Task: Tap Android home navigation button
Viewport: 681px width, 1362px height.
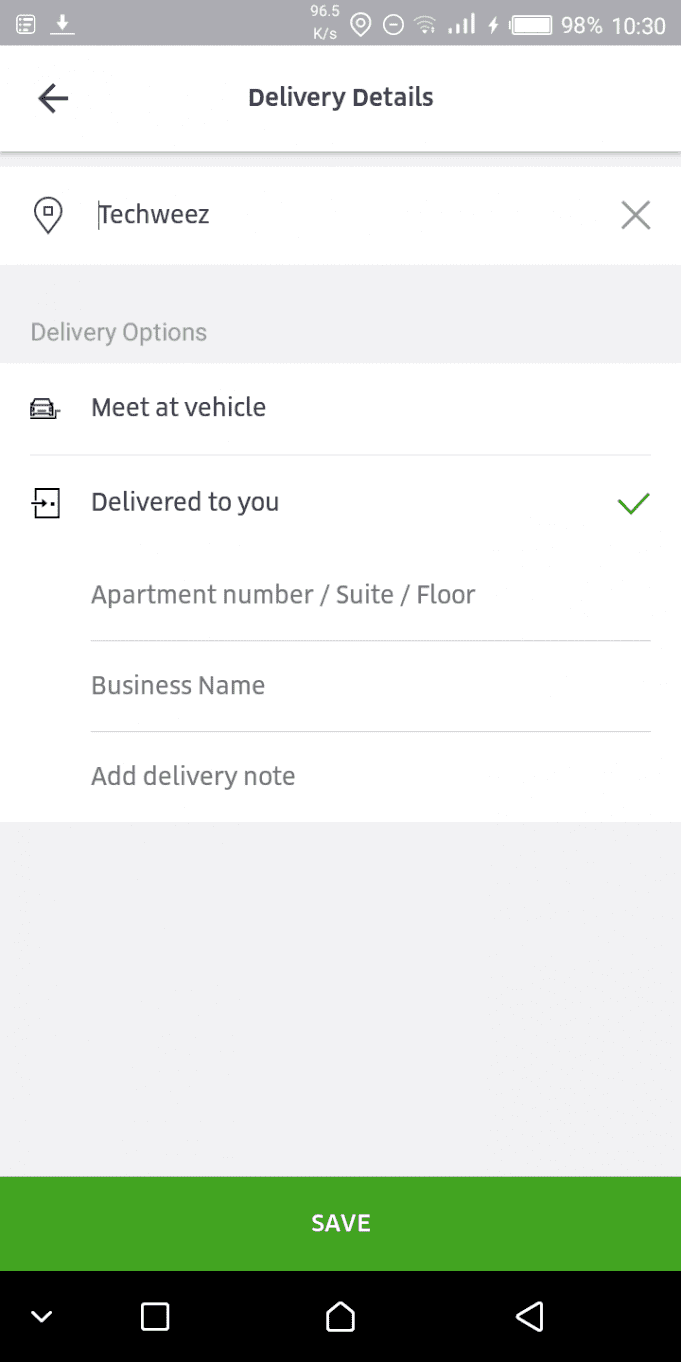Action: pos(341,1316)
